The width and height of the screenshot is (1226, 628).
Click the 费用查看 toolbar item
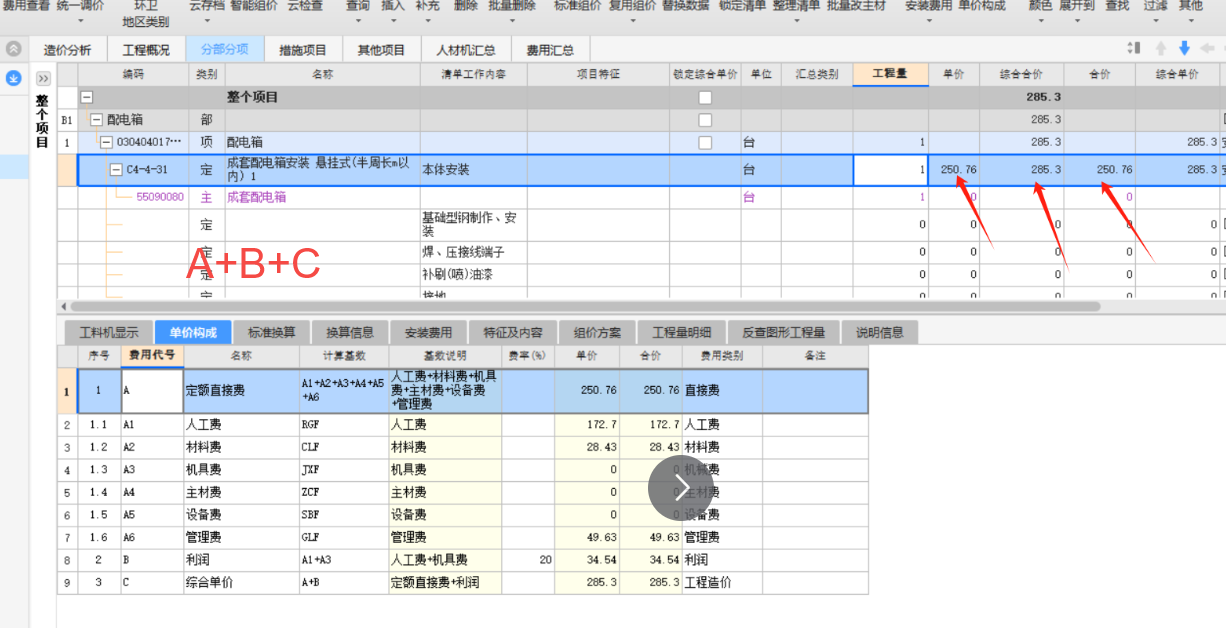point(26,5)
